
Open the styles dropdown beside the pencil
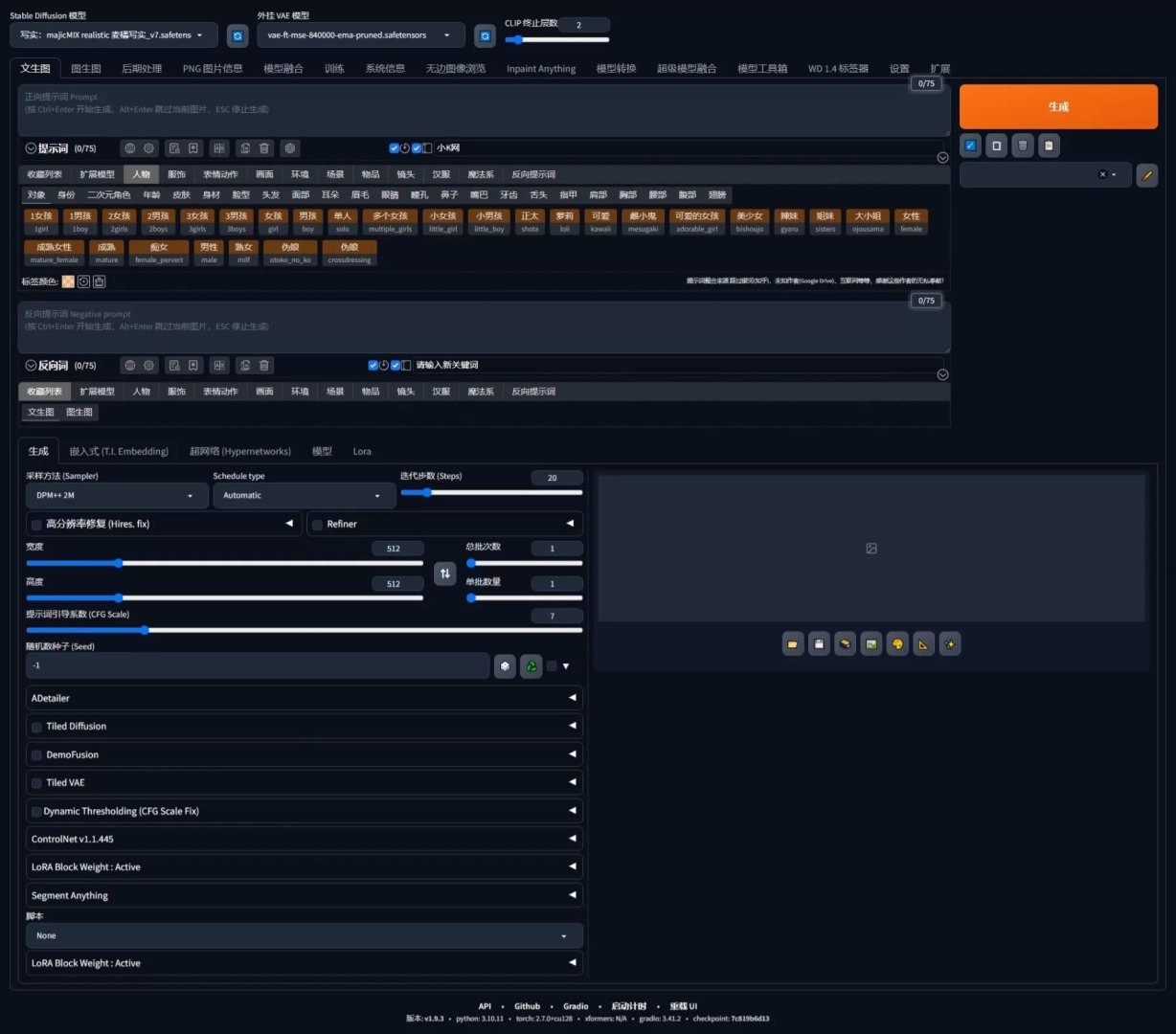coord(1045,174)
